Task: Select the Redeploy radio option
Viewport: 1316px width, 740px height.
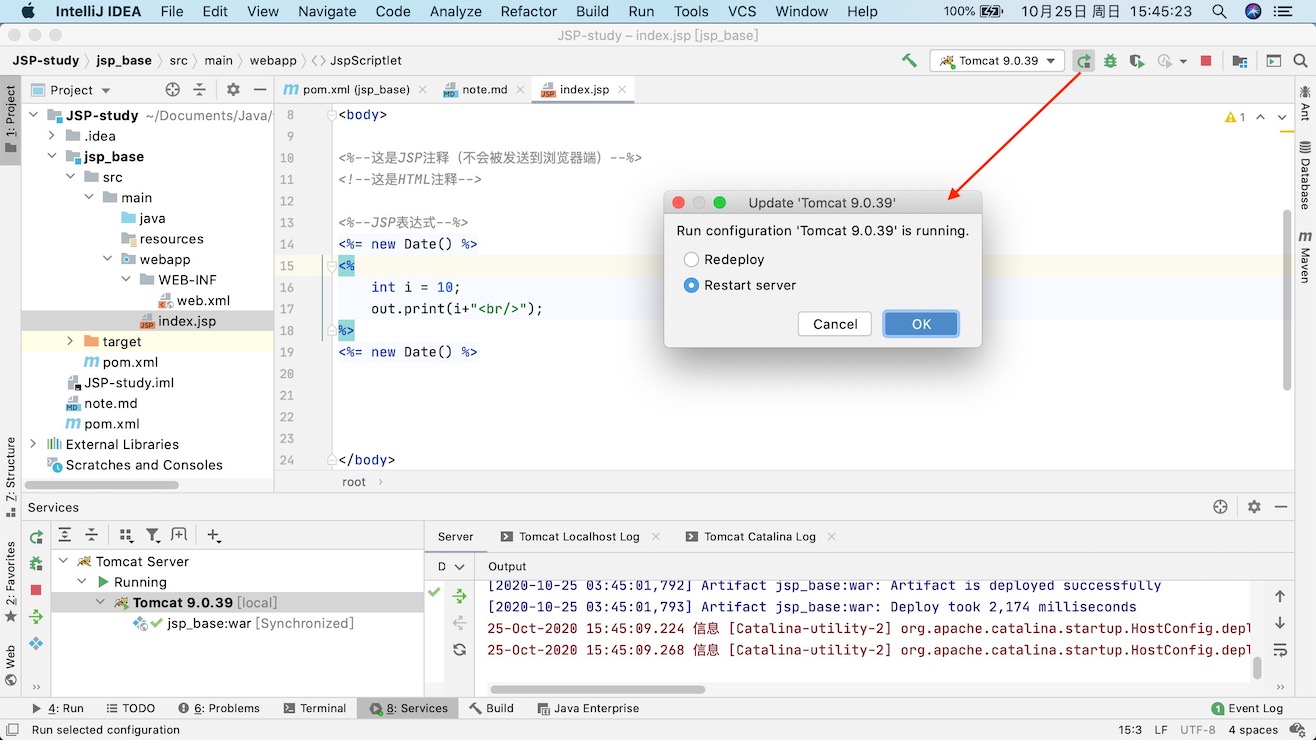Action: click(x=691, y=259)
